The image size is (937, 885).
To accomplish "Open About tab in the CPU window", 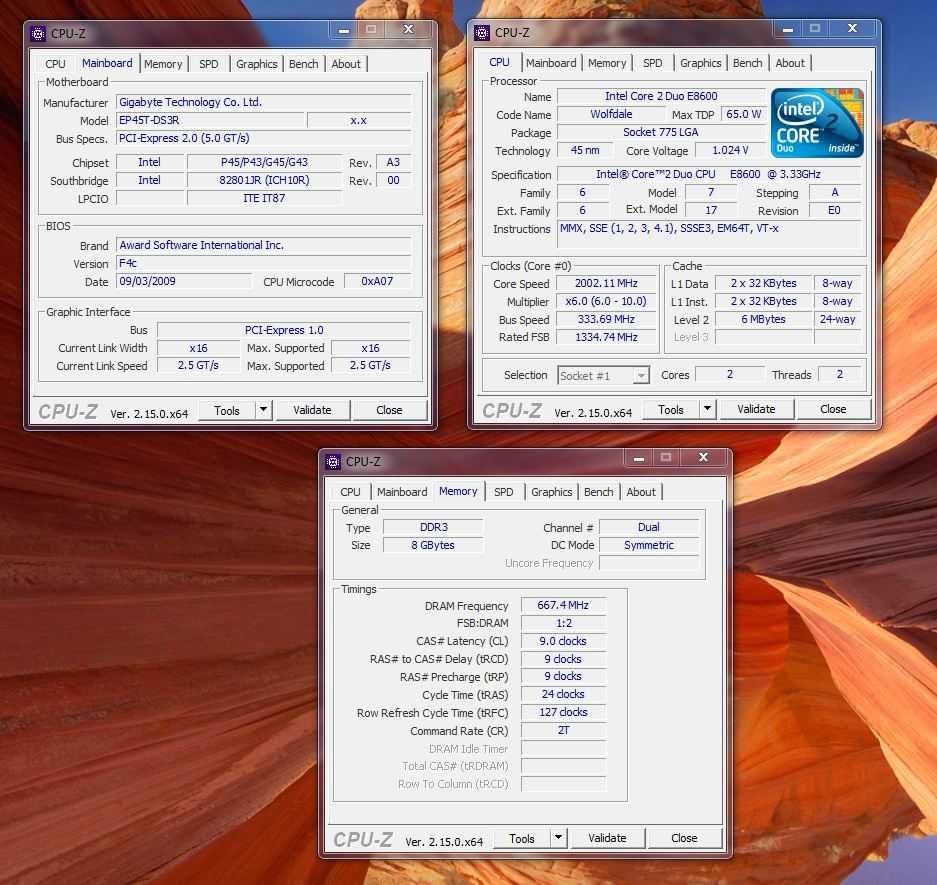I will (790, 63).
